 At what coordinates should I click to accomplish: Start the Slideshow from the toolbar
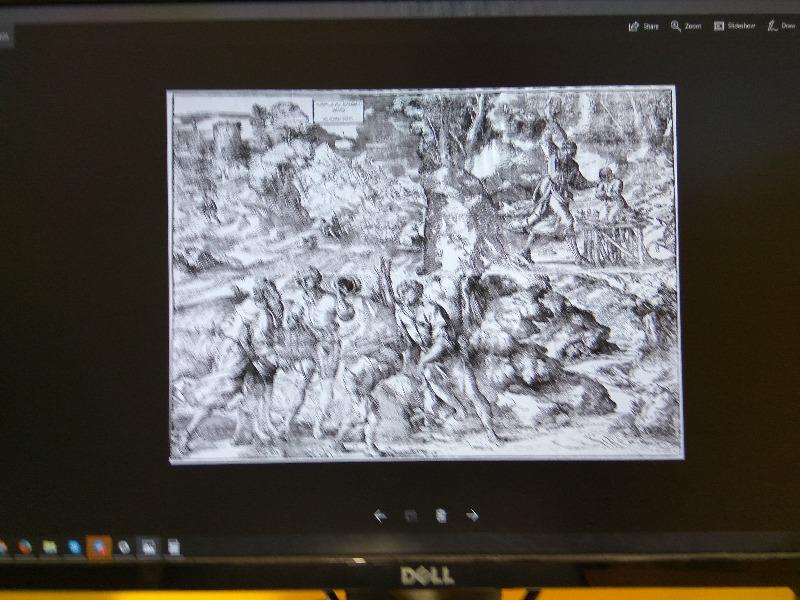pyautogui.click(x=734, y=26)
